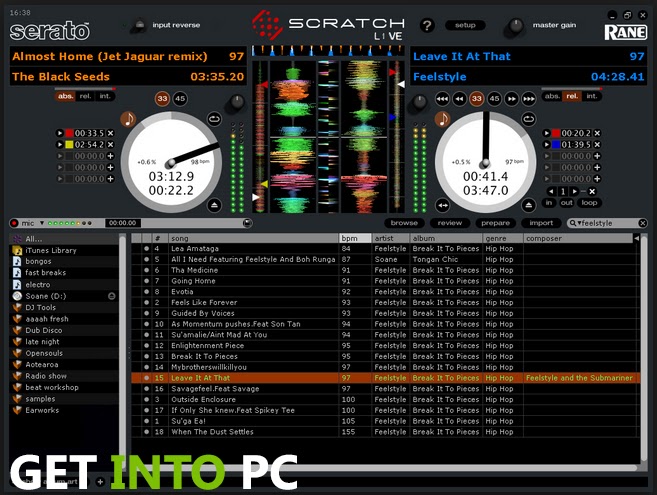Toggle repeat loop icon on right deck
The width and height of the screenshot is (657, 495).
pos(529,119)
